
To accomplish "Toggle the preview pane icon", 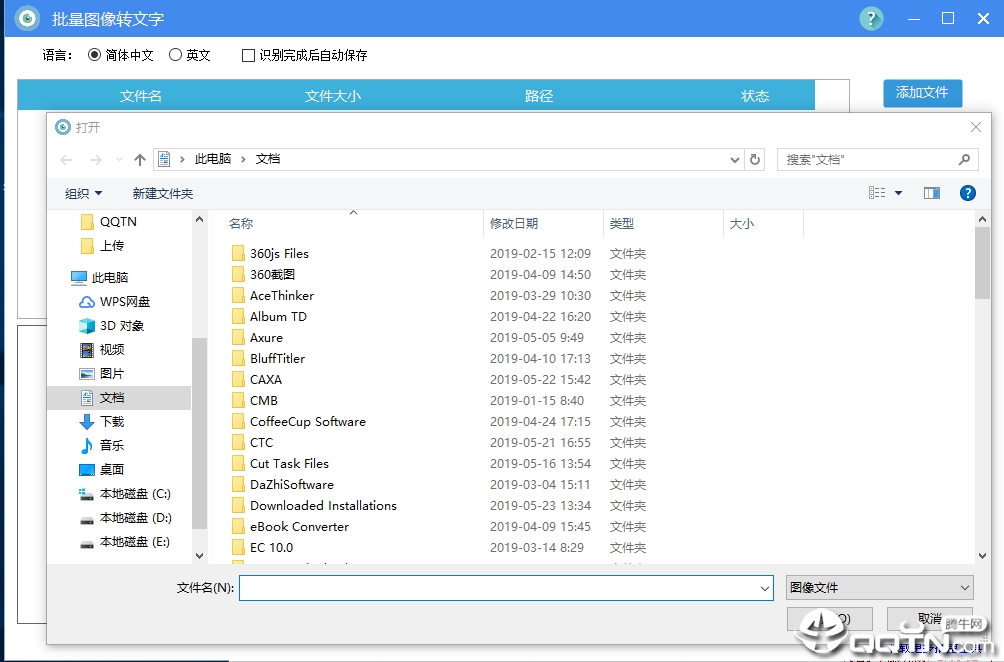I will tap(932, 193).
